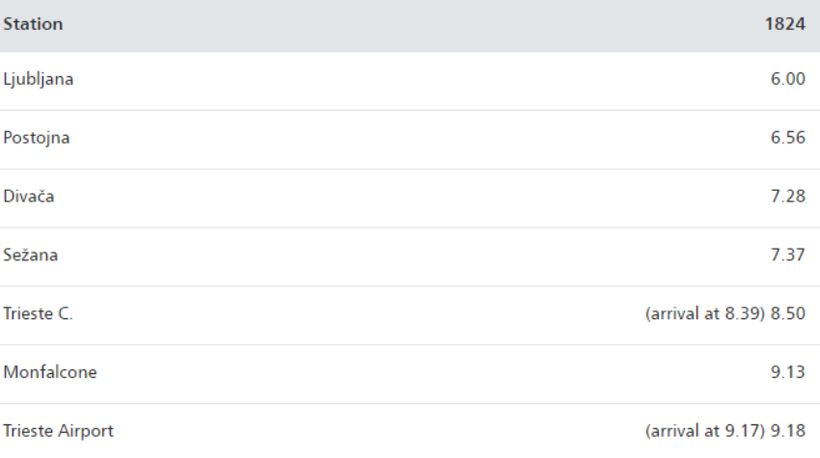Screen dimensions: 820x458
Task: Click the 6.56 Postojna time
Action: coord(788,138)
